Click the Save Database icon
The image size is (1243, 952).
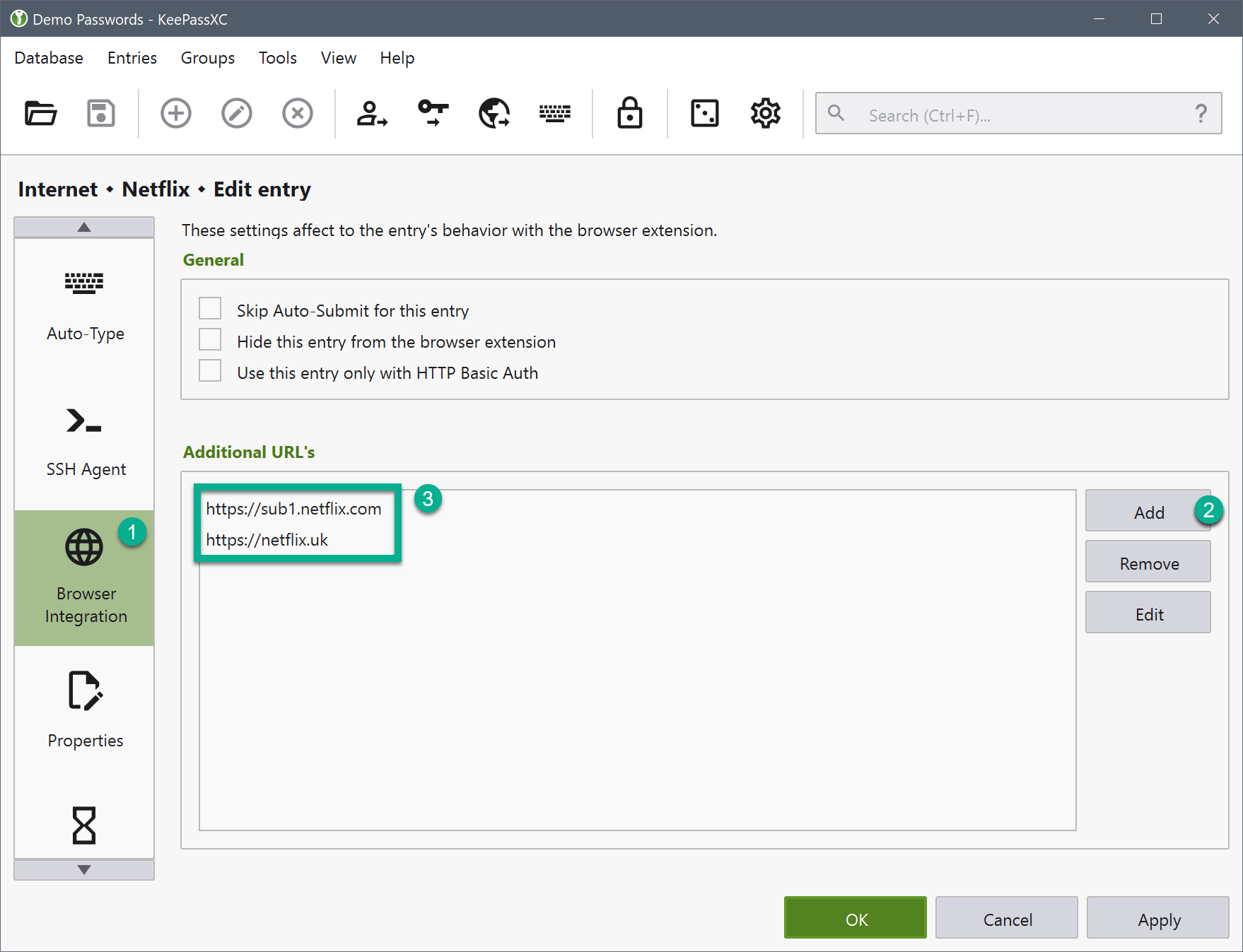tap(101, 113)
